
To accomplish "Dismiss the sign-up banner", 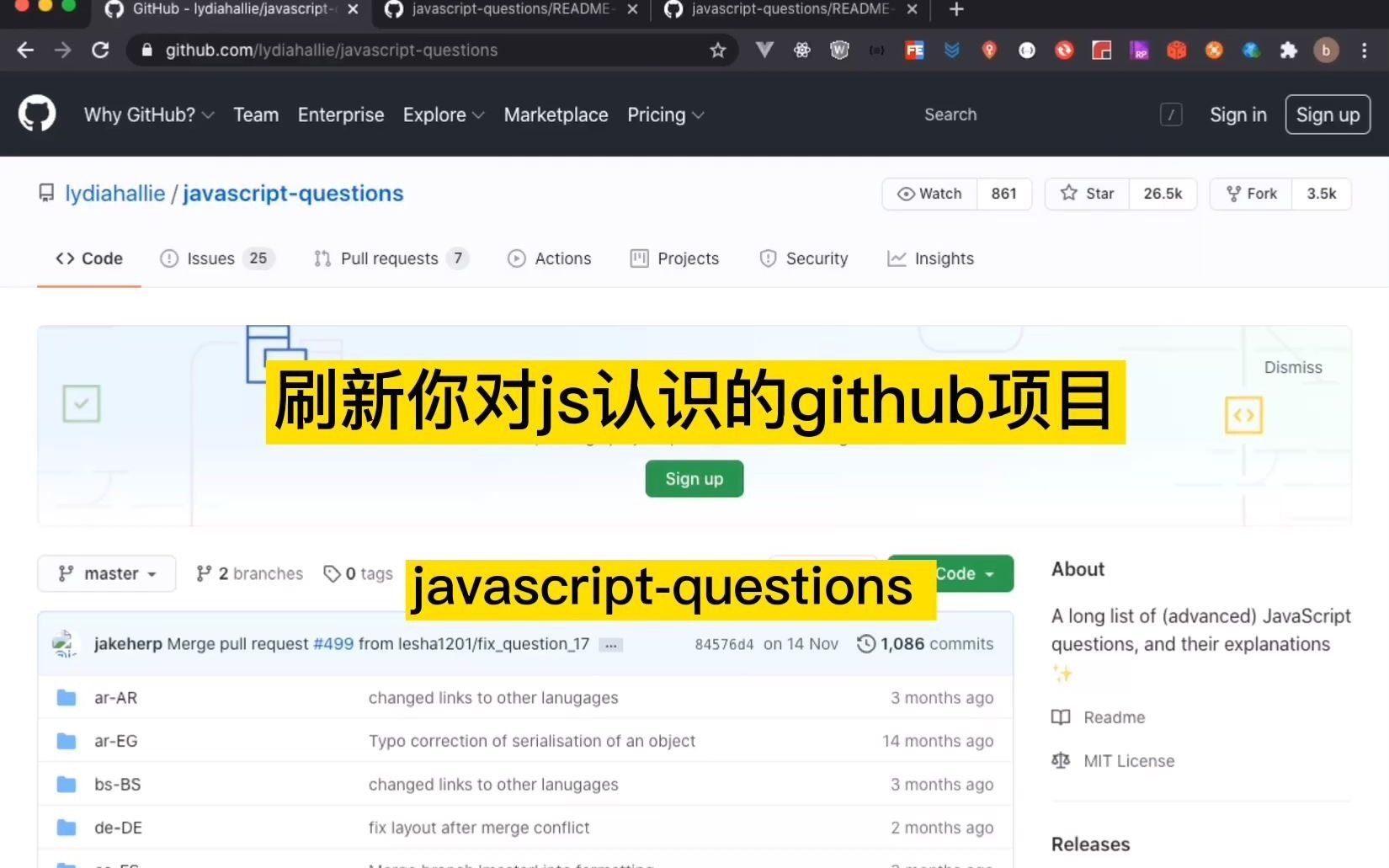I will tap(1293, 367).
